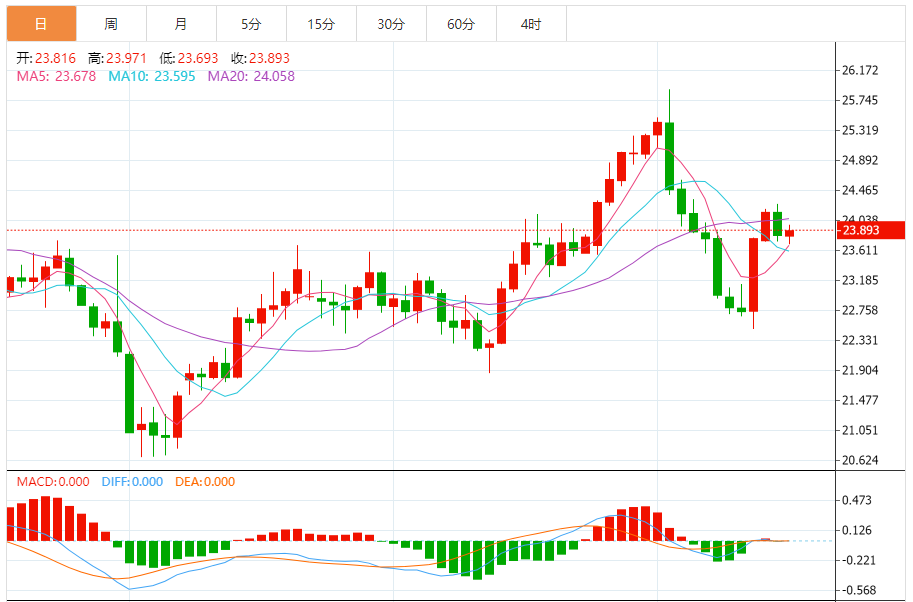Open the 15分 timeframe tab
This screenshot has height=602, width=913.
[321, 24]
